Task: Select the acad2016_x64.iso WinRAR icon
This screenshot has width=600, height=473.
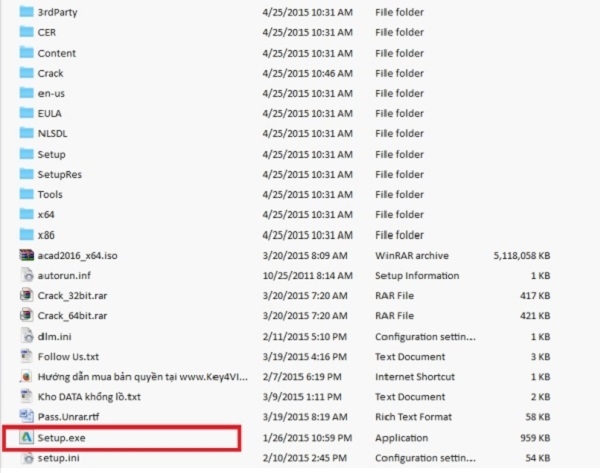Action: click(x=26, y=255)
